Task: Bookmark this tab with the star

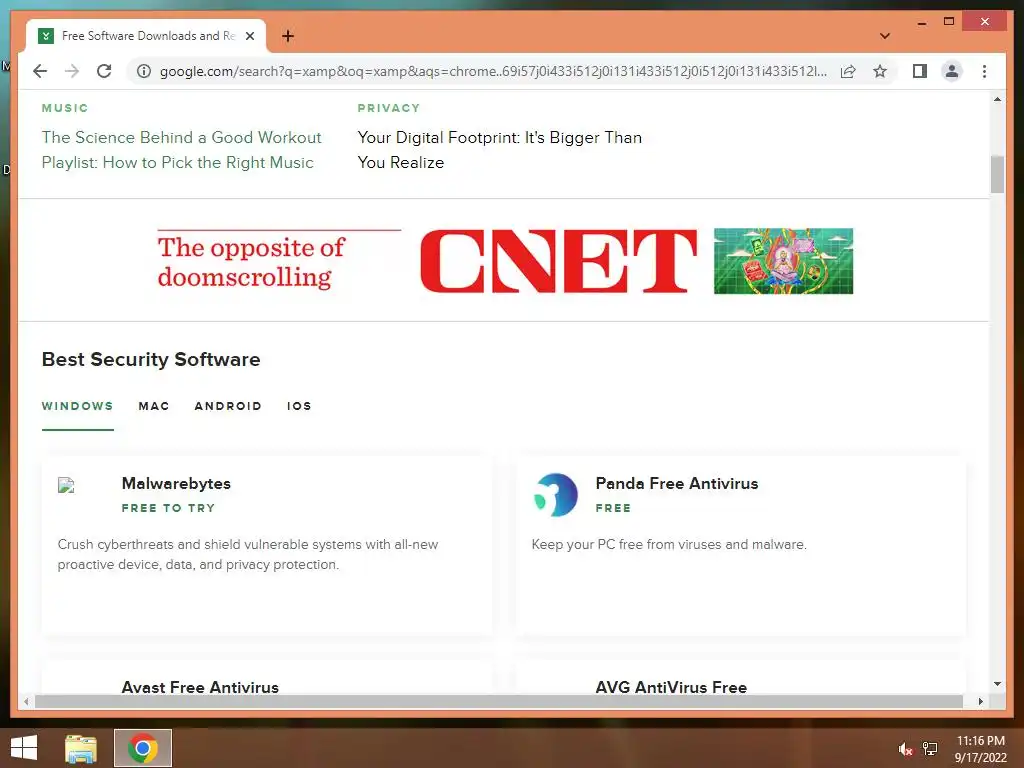Action: tap(880, 71)
